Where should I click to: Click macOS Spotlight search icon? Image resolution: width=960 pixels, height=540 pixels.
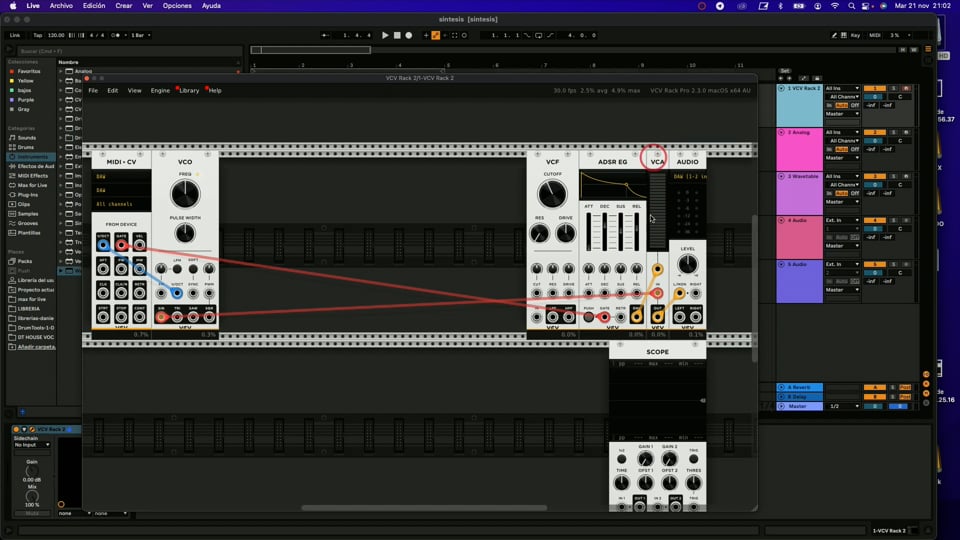pyautogui.click(x=851, y=6)
